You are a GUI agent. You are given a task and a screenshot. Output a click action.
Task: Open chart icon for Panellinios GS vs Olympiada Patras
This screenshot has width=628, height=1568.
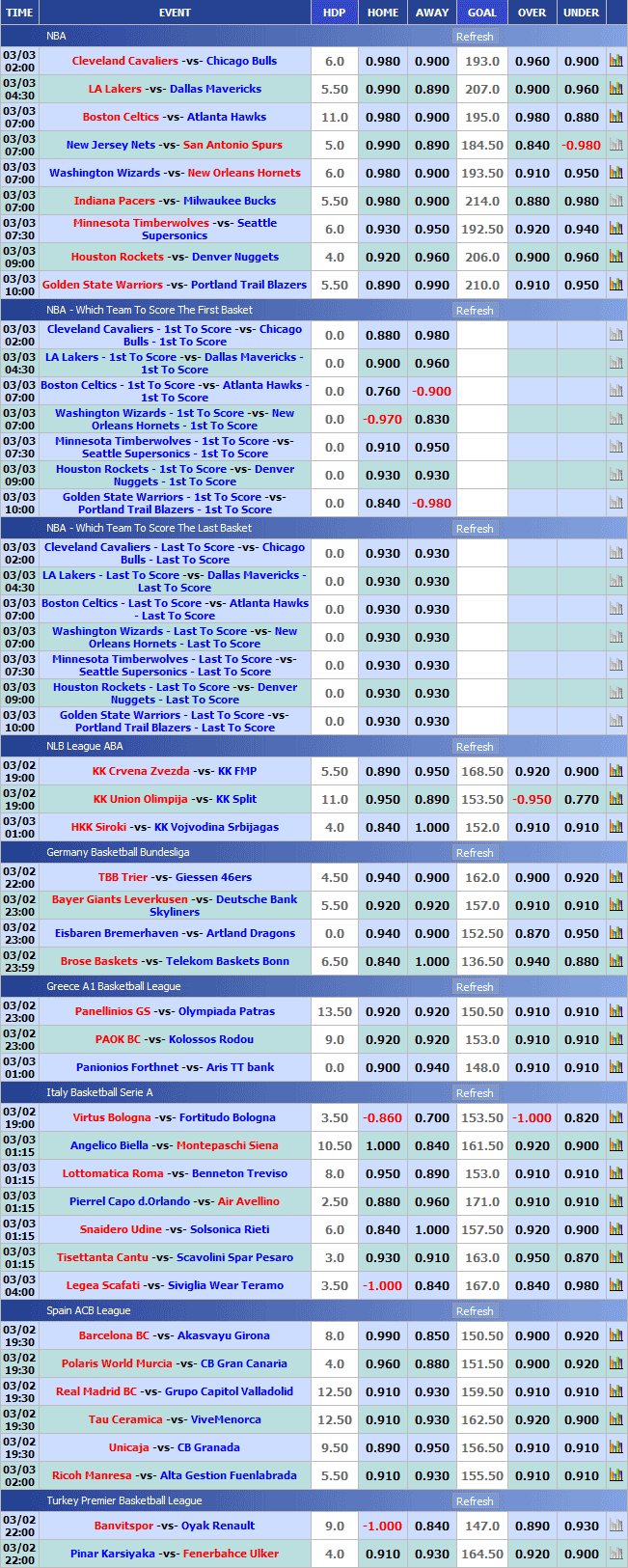point(615,1011)
